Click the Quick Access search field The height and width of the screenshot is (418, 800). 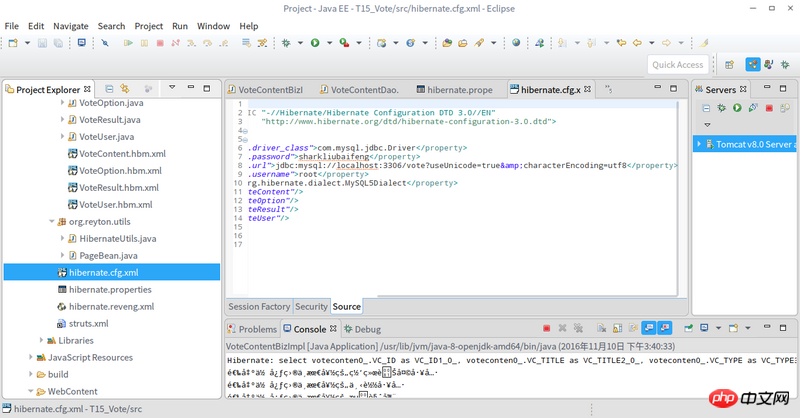pyautogui.click(x=678, y=64)
